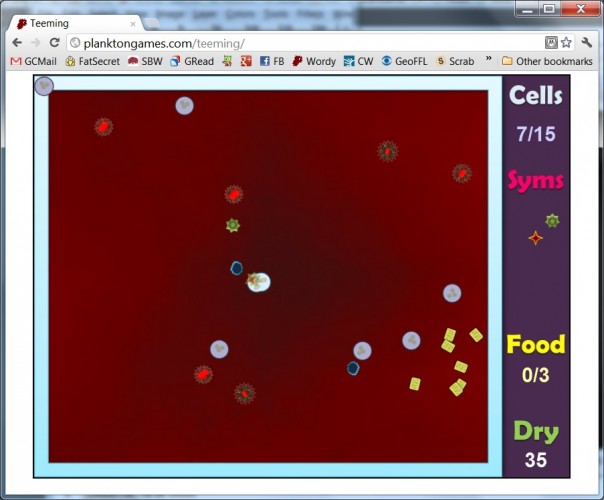Open the GCMail bookmark
The height and width of the screenshot is (500, 604).
[x=34, y=61]
